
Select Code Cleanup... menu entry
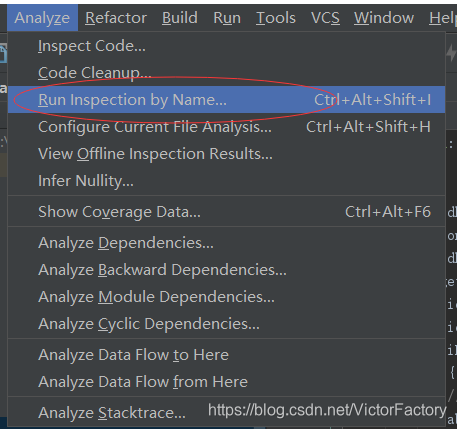(226, 73)
